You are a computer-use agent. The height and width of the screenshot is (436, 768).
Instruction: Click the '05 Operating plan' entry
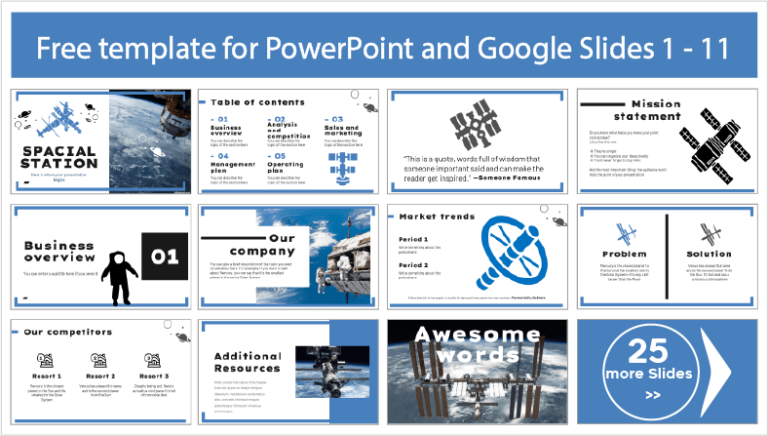[x=286, y=169]
